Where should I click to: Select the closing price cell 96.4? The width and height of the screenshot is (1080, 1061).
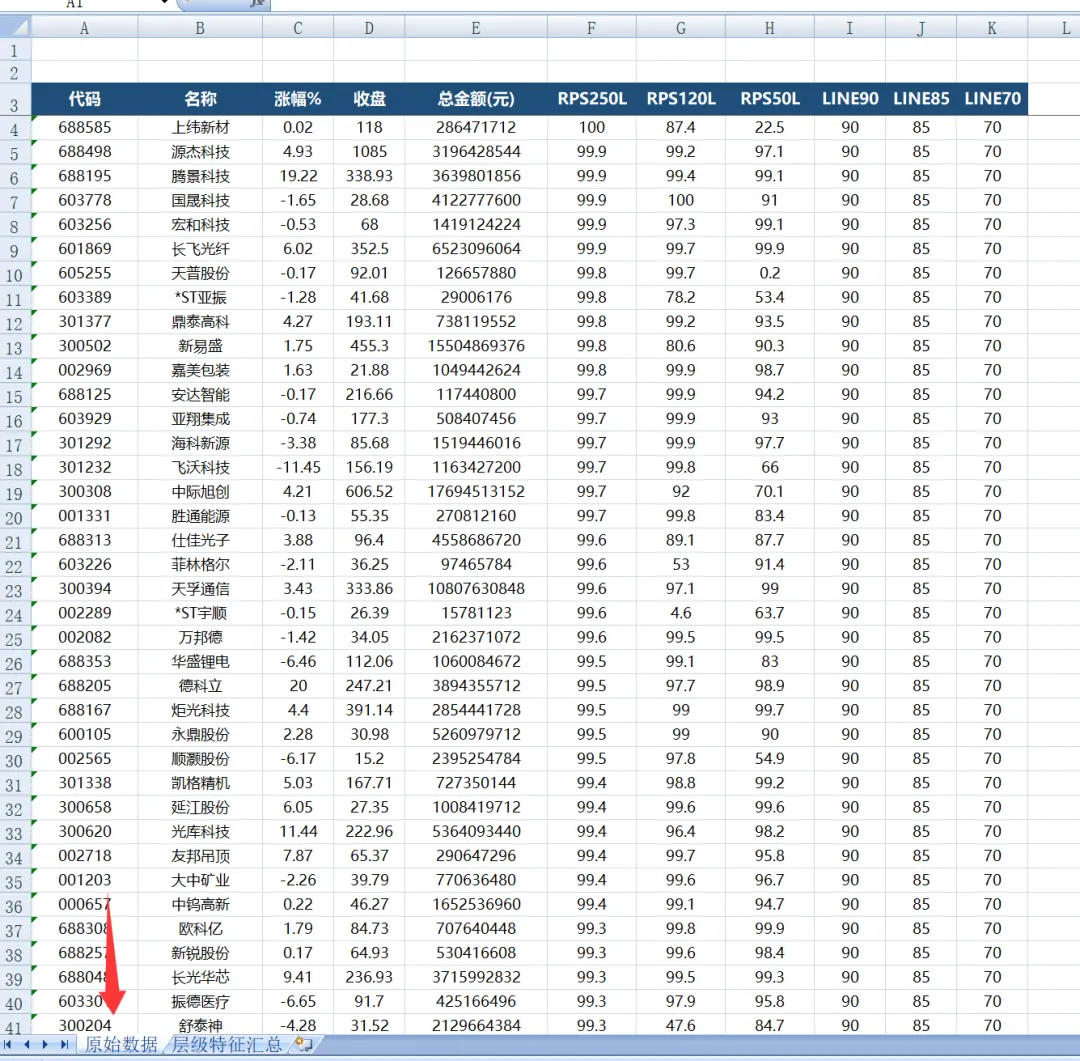(x=369, y=540)
